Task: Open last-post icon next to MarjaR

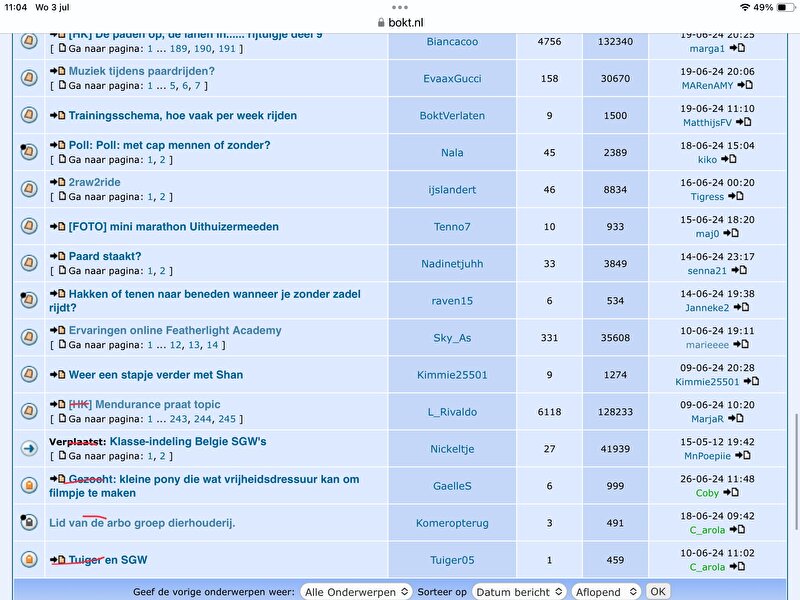Action: [736, 418]
